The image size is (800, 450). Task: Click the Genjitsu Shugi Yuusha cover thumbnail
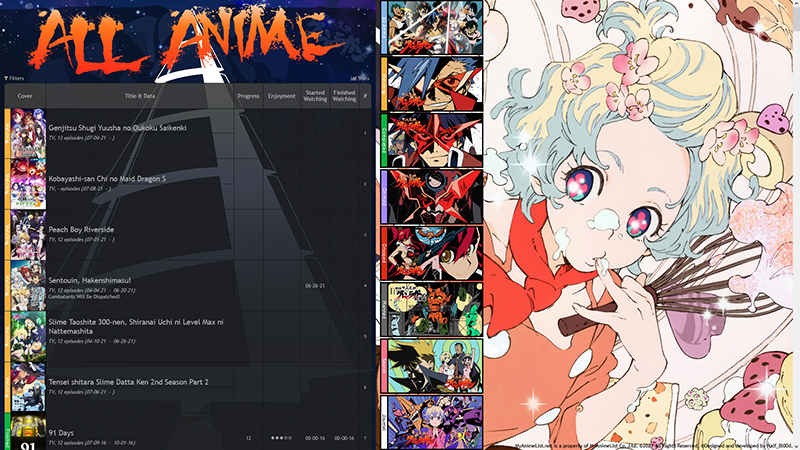27,132
